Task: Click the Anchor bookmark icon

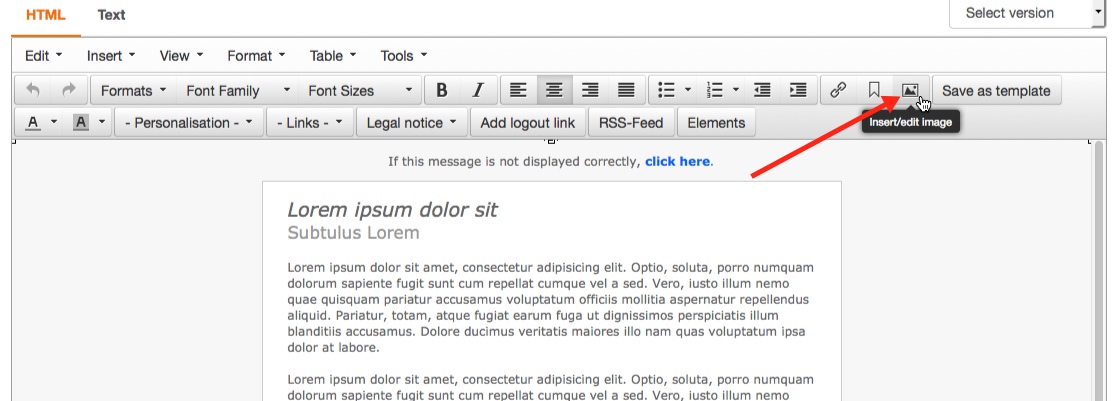Action: tap(874, 91)
